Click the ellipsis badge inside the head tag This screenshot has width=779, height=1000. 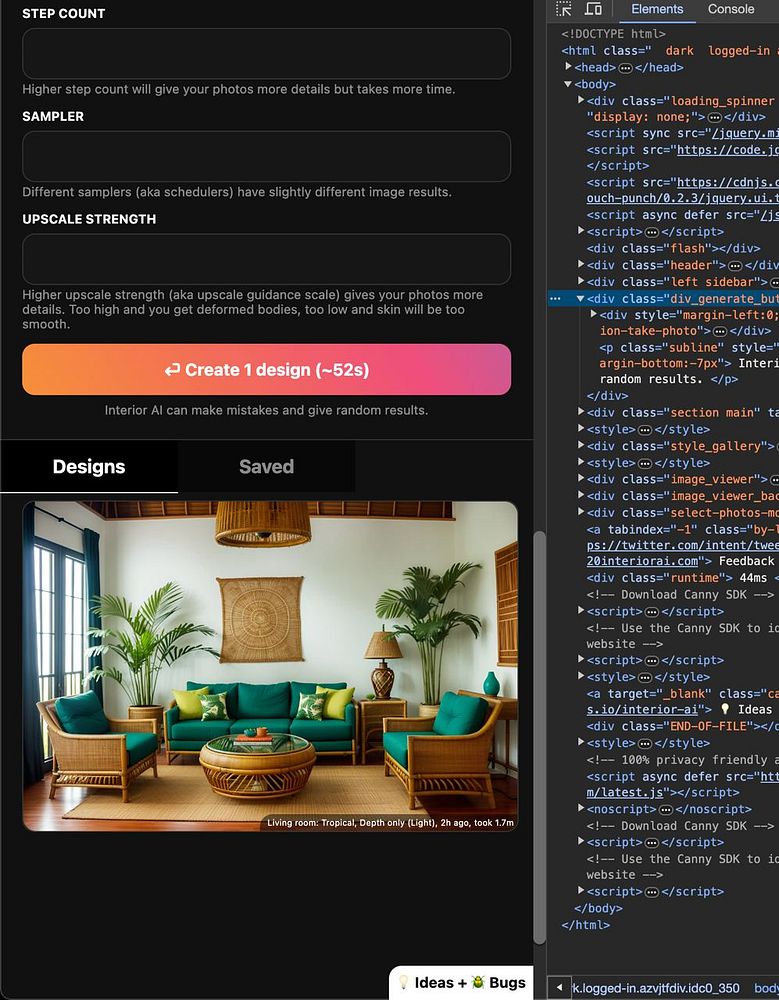(x=625, y=68)
